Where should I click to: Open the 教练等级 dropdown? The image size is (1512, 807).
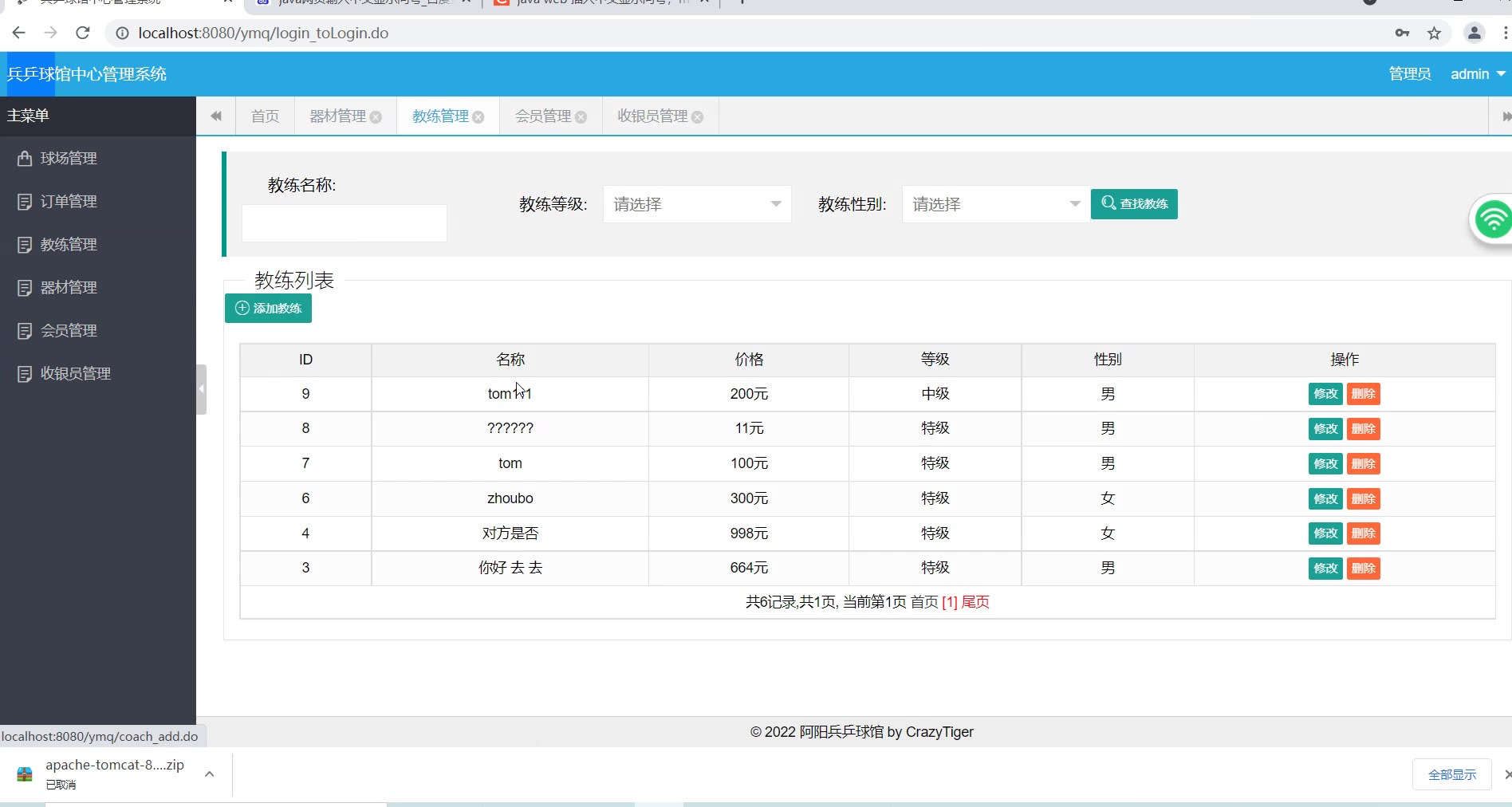click(x=697, y=204)
